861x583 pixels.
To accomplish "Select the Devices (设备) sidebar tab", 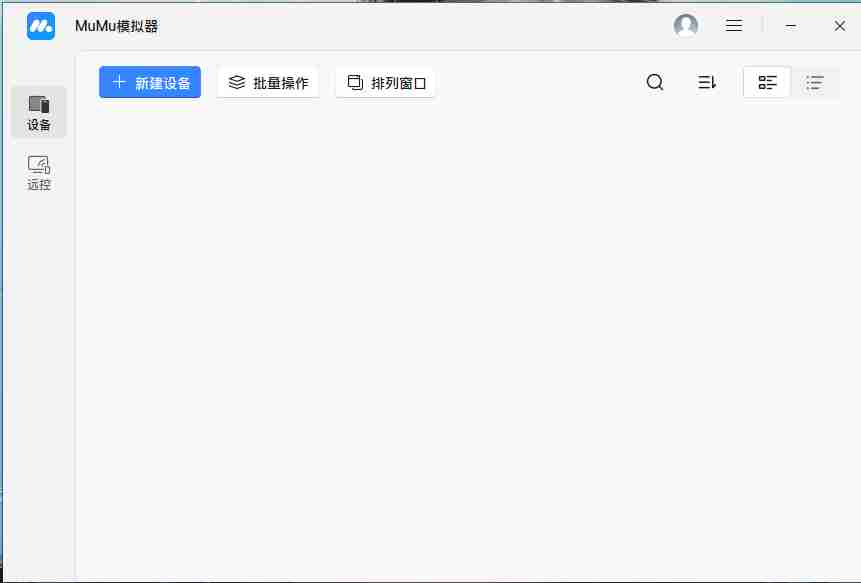I will click(x=39, y=112).
